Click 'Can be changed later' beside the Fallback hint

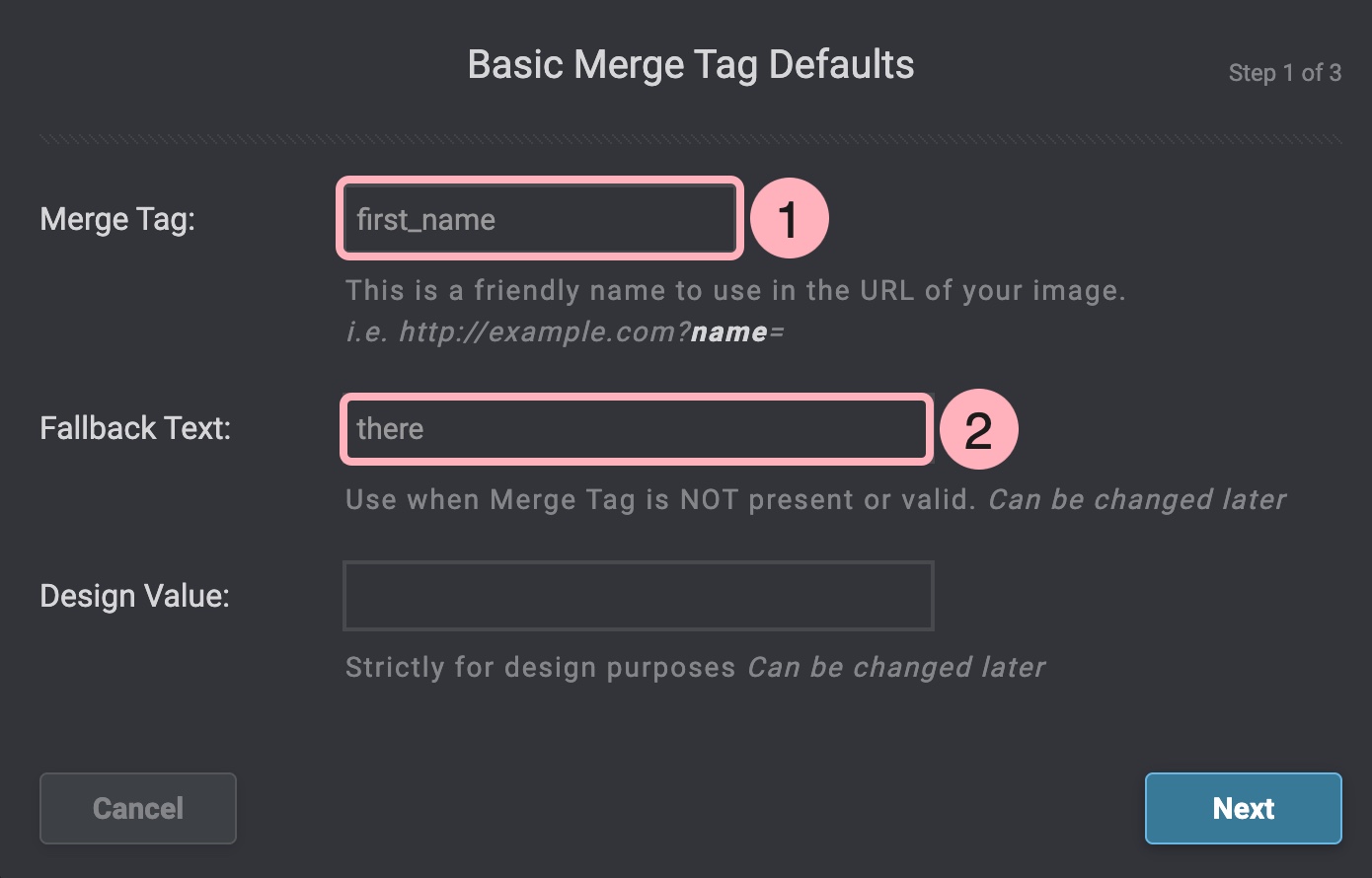click(1137, 500)
